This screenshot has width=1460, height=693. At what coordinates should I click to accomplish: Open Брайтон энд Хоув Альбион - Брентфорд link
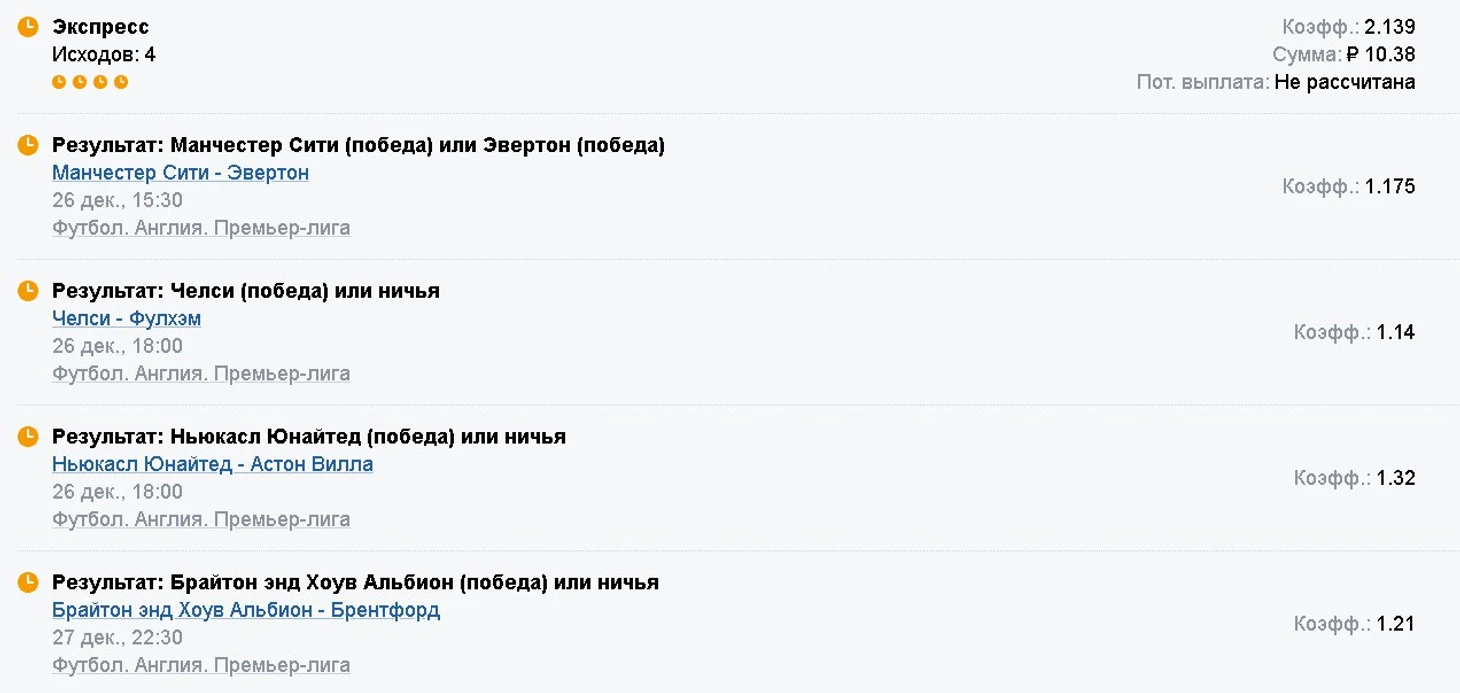point(246,610)
